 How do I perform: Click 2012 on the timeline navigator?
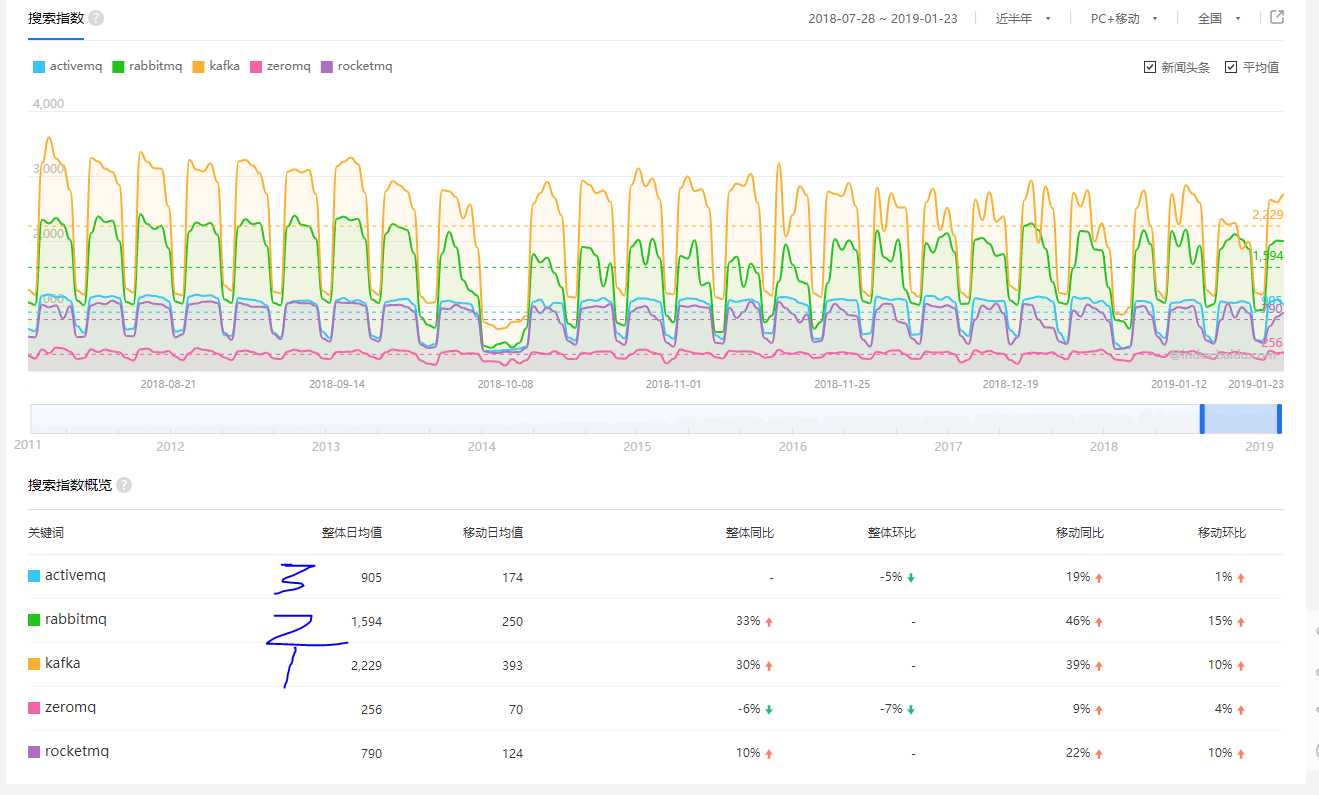pyautogui.click(x=170, y=447)
